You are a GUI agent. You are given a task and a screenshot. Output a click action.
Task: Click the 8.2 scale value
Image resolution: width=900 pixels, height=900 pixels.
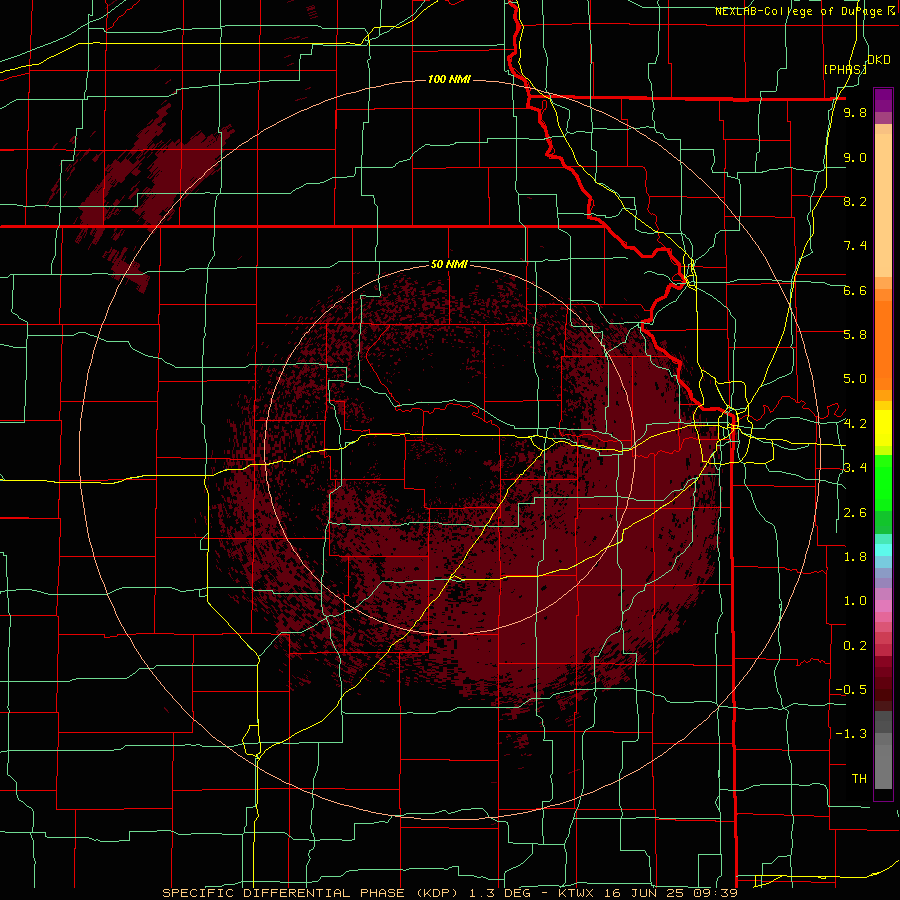[x=855, y=201]
